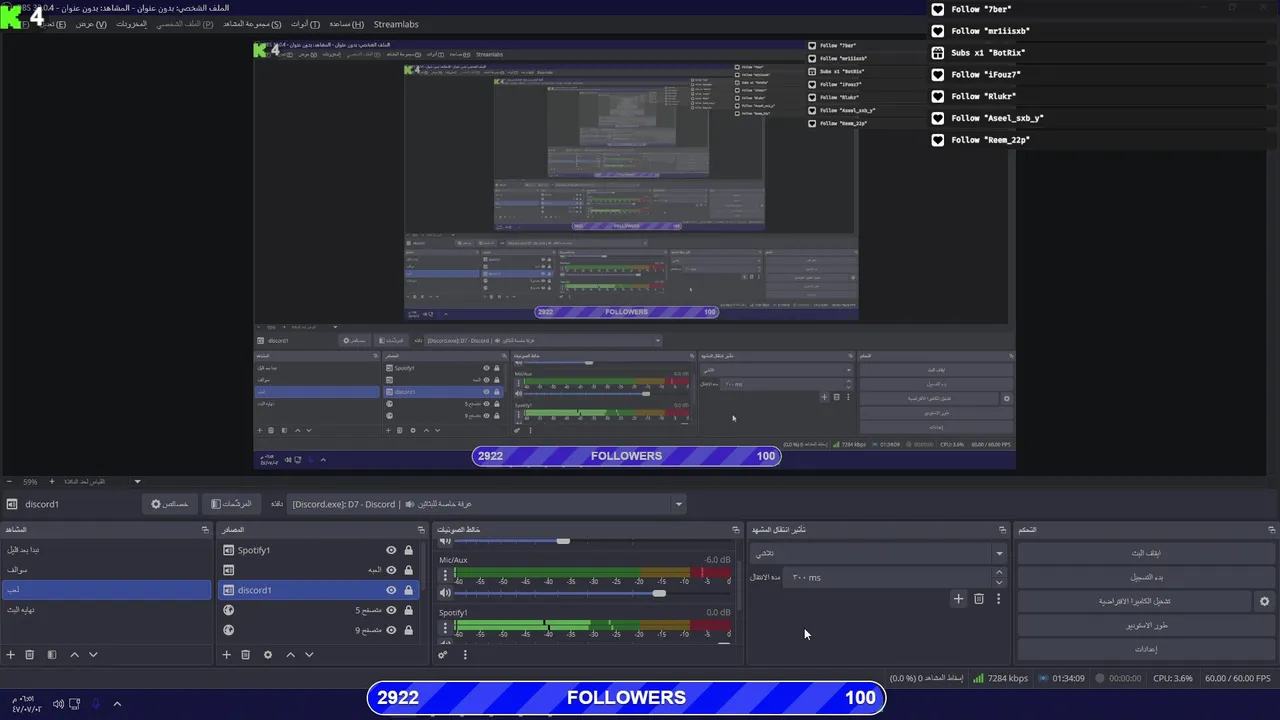Remove selected scene with trash icon
Screen dimensions: 1280x720
click(30, 655)
